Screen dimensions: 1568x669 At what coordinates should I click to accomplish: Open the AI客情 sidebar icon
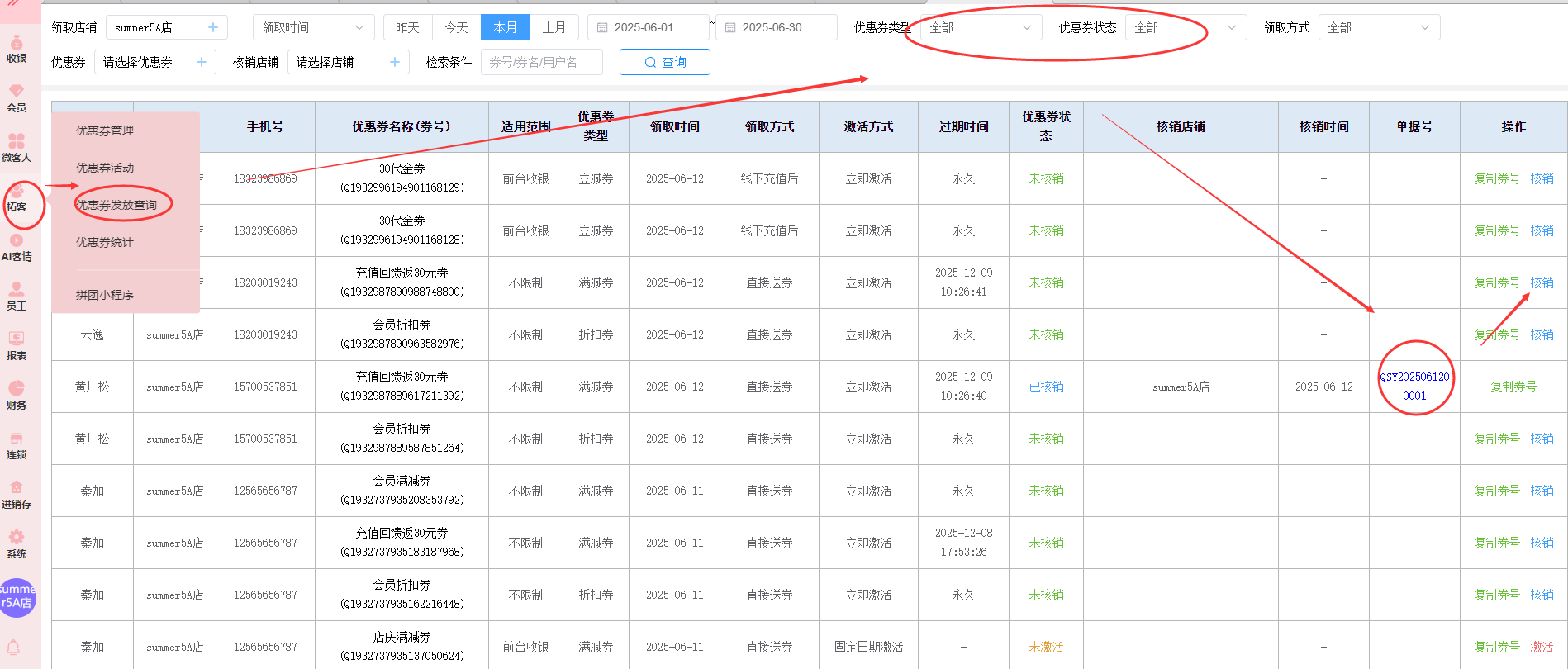tap(17, 248)
